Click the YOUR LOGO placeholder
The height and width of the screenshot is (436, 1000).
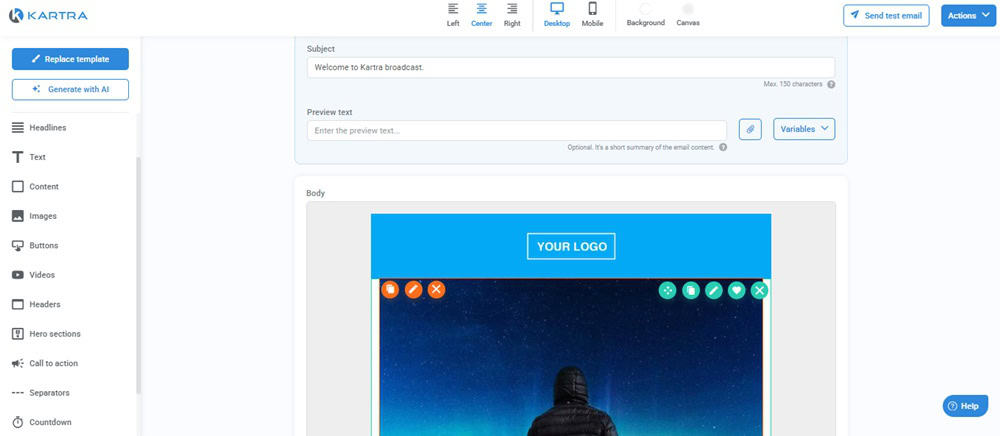coord(571,246)
